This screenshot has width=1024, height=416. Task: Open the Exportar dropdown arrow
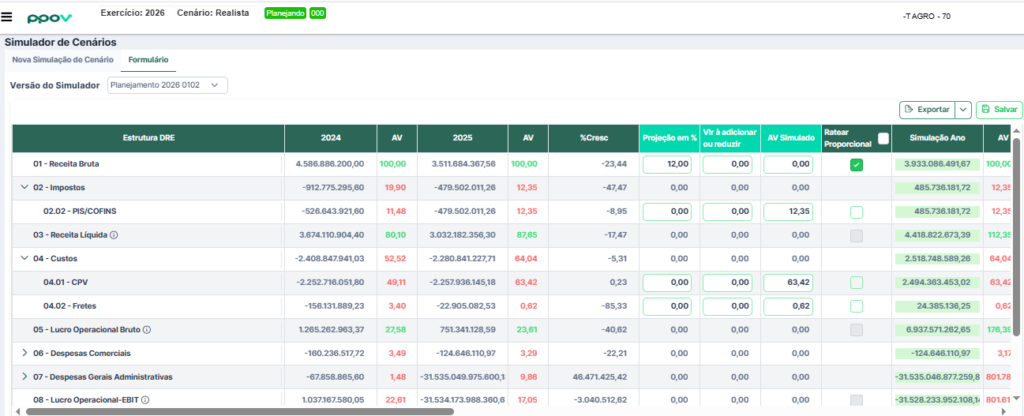(x=963, y=109)
